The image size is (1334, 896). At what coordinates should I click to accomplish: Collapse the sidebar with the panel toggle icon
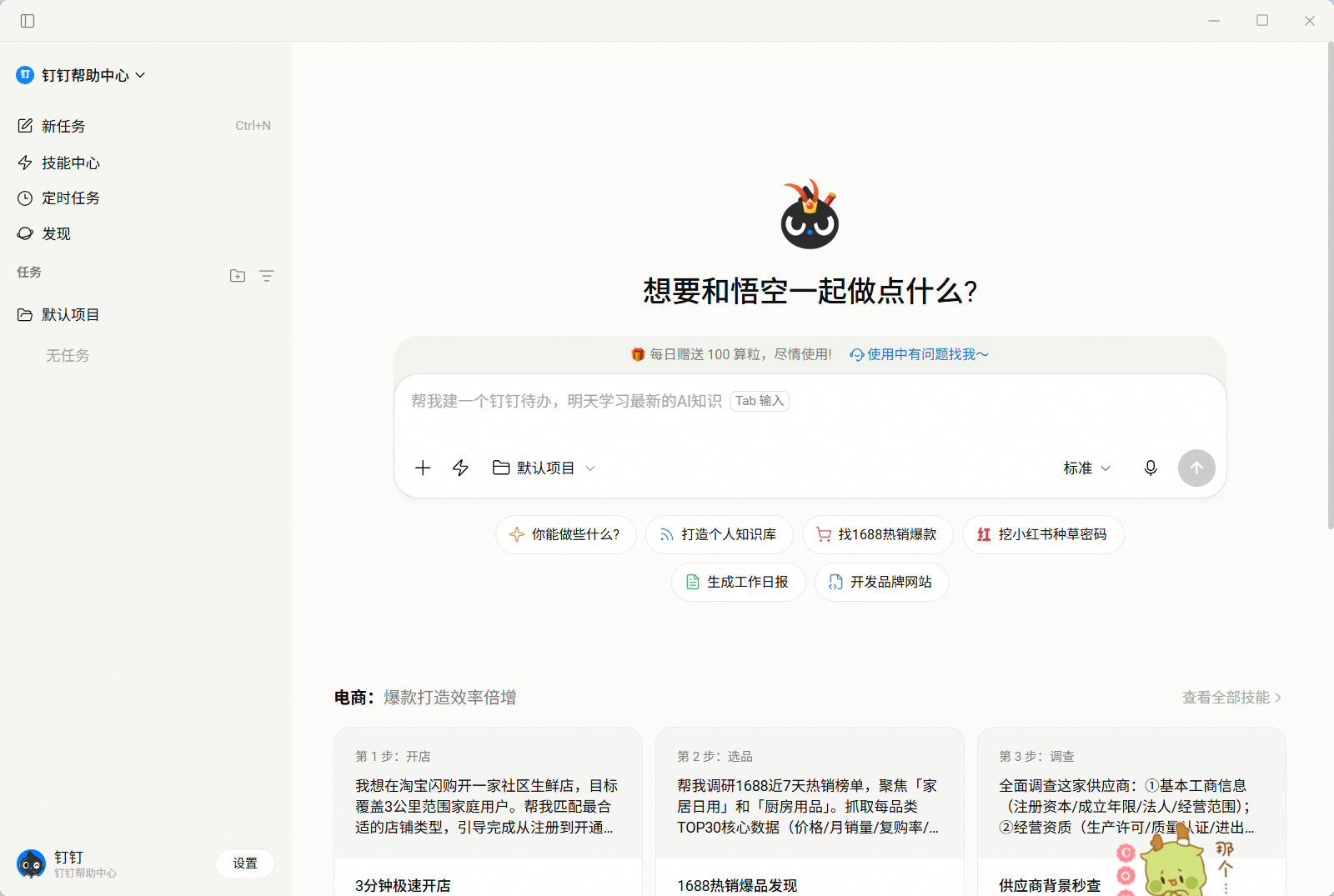click(28, 21)
